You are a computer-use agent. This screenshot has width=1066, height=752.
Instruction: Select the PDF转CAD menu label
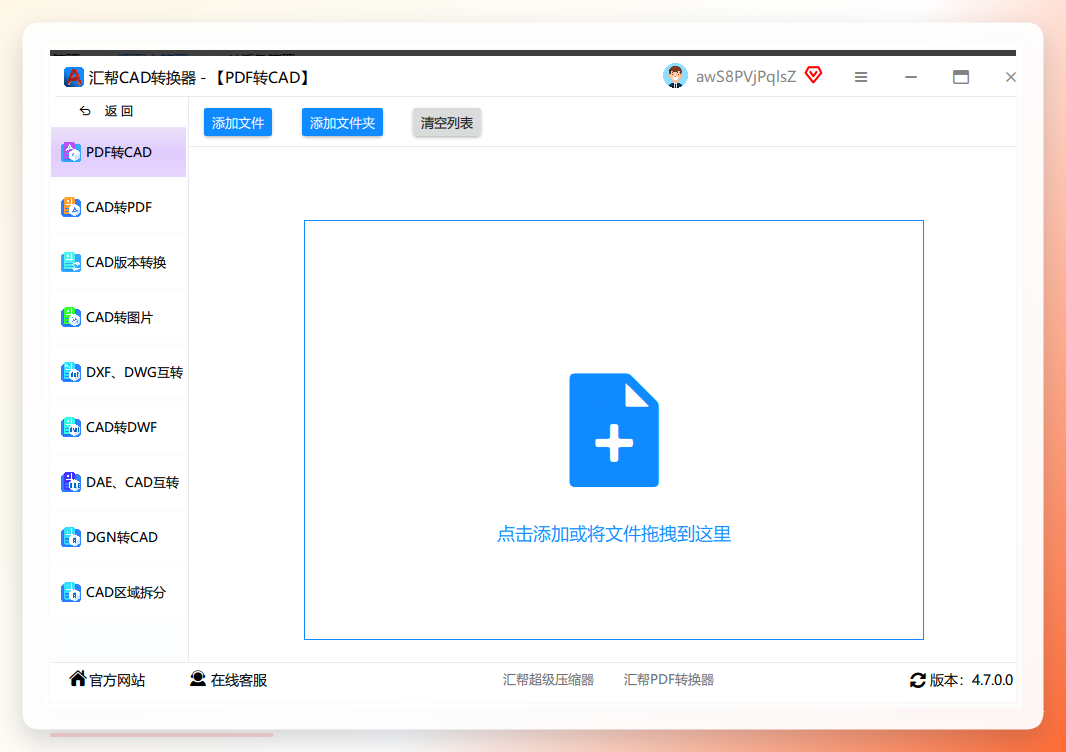point(119,152)
